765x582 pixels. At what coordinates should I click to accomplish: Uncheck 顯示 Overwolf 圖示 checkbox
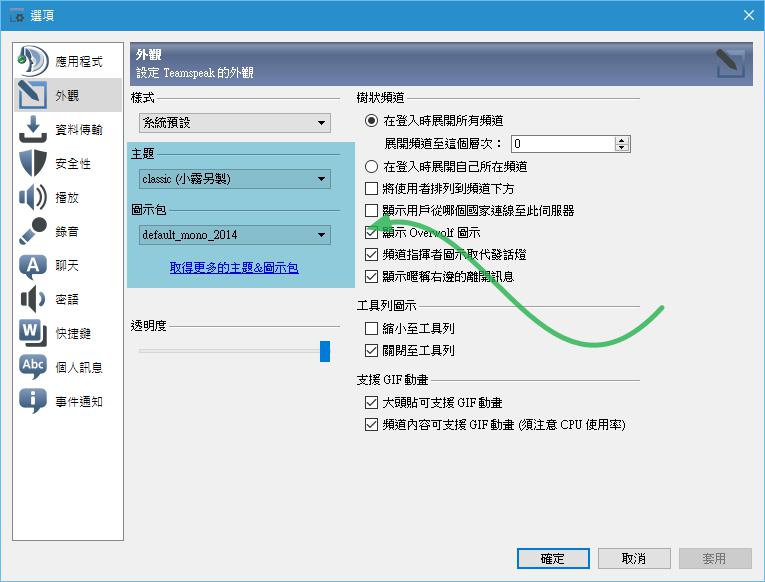click(371, 233)
